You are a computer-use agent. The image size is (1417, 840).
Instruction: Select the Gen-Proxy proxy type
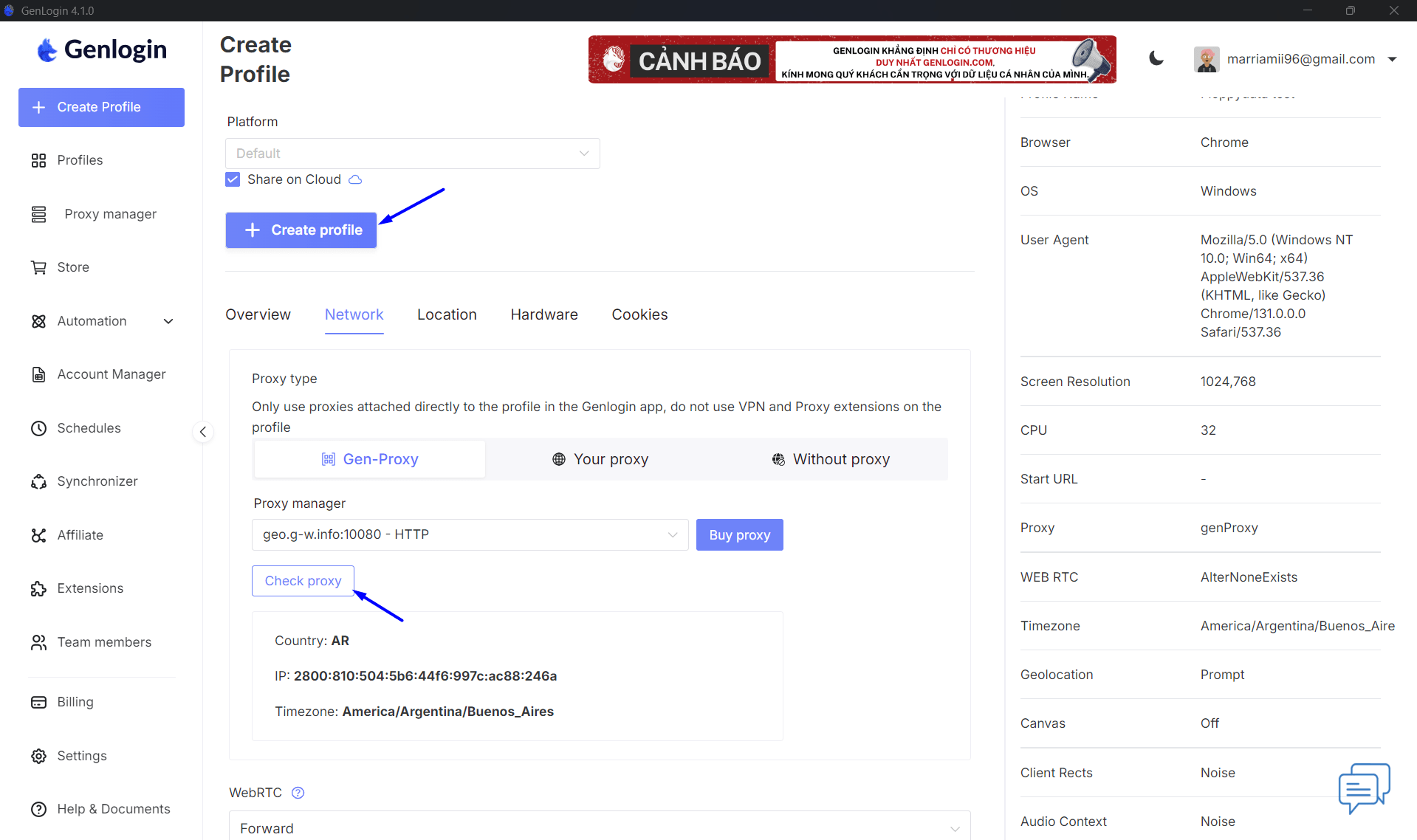pos(370,459)
